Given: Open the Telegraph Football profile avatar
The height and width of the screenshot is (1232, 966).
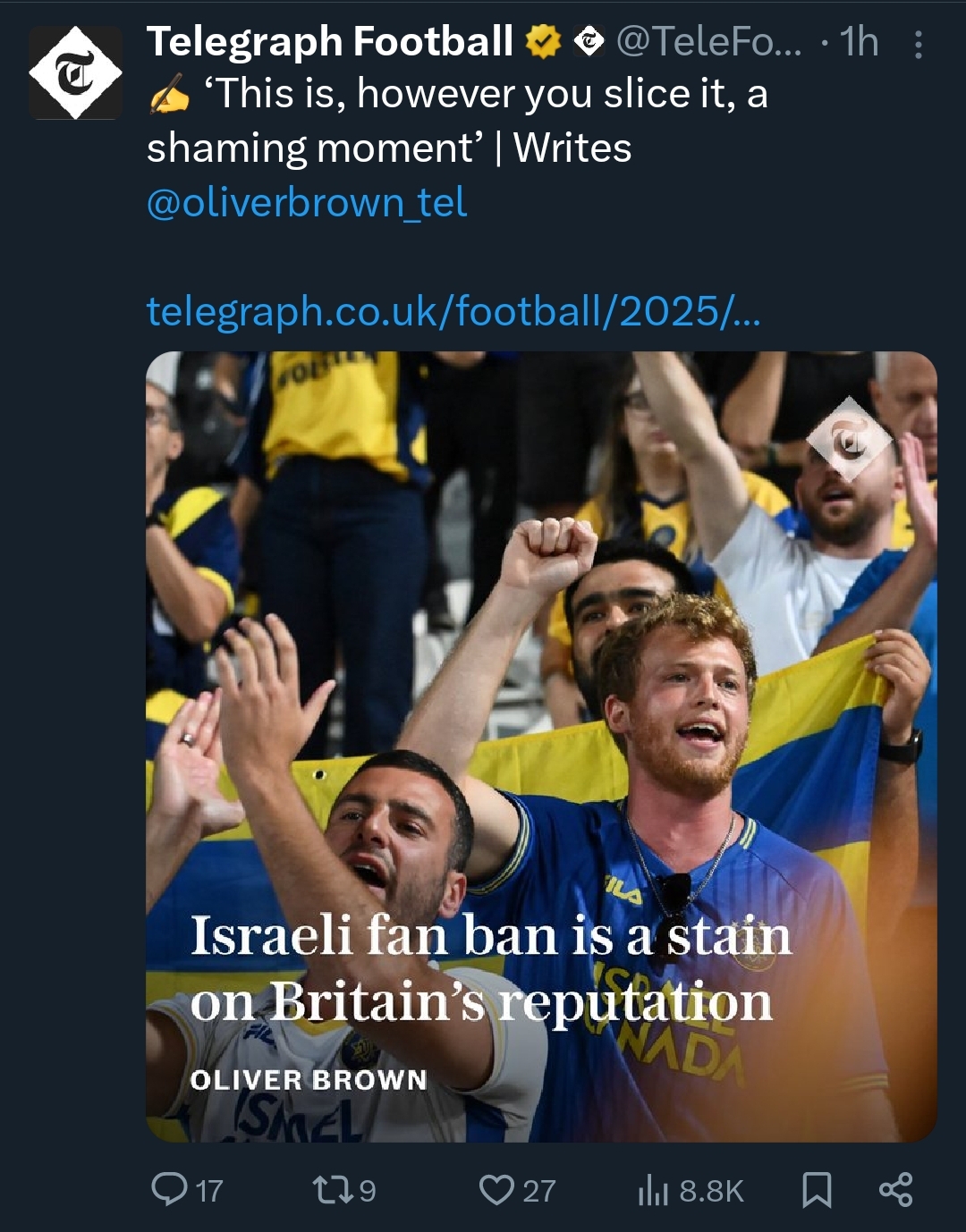Looking at the screenshot, I should tap(75, 73).
